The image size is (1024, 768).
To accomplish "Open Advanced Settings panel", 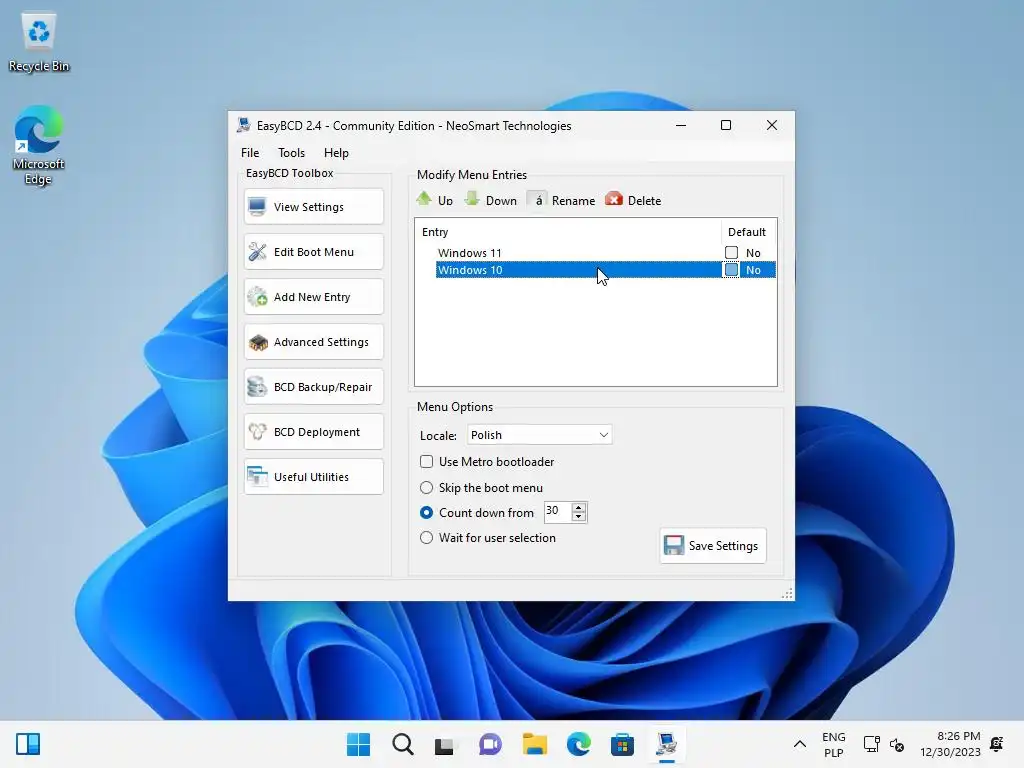I will click(313, 342).
